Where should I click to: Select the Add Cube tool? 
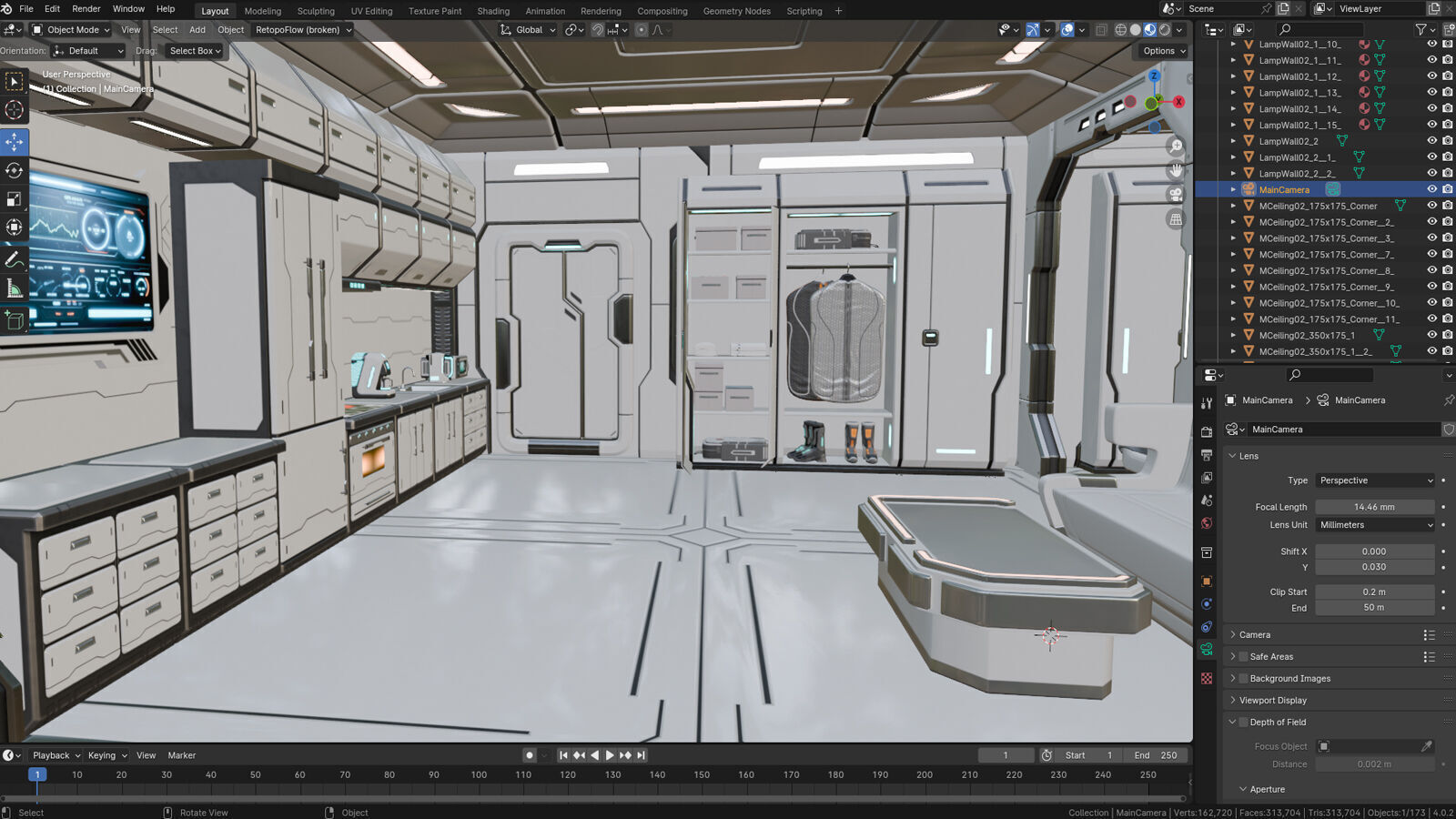pos(15,321)
